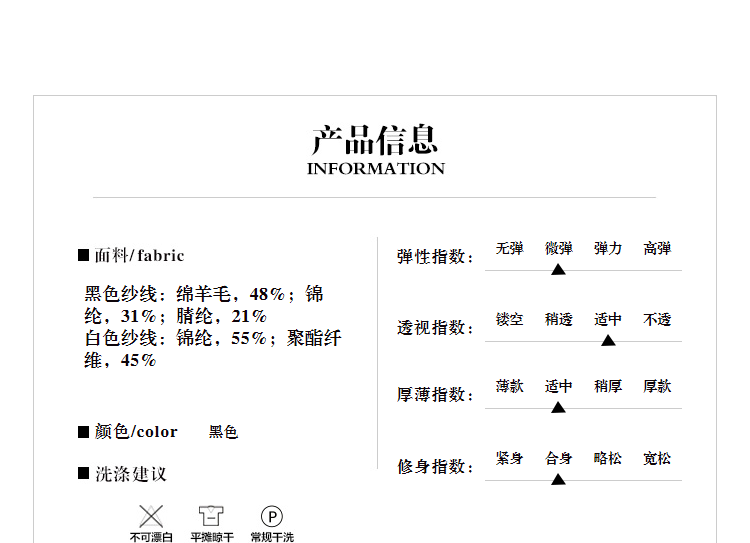
Task: Click the black square bullet beside 颜色/color
Action: [x=84, y=432]
